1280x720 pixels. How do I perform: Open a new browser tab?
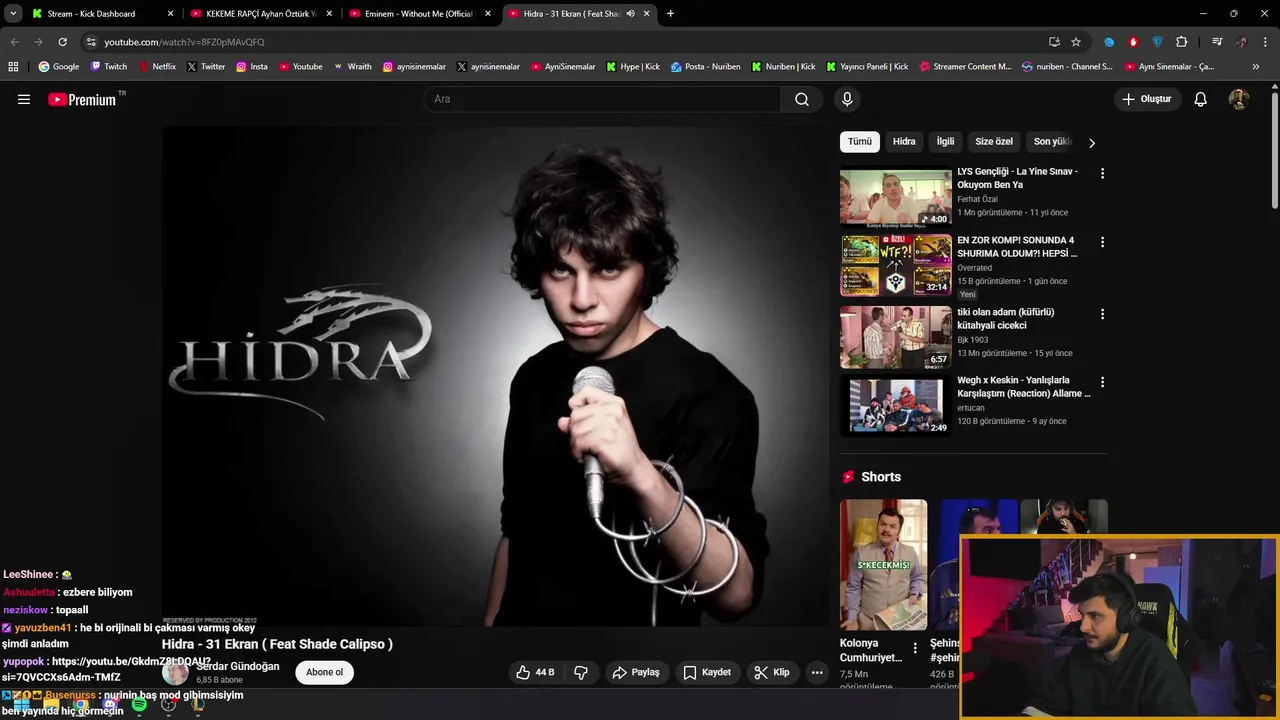[x=670, y=14]
